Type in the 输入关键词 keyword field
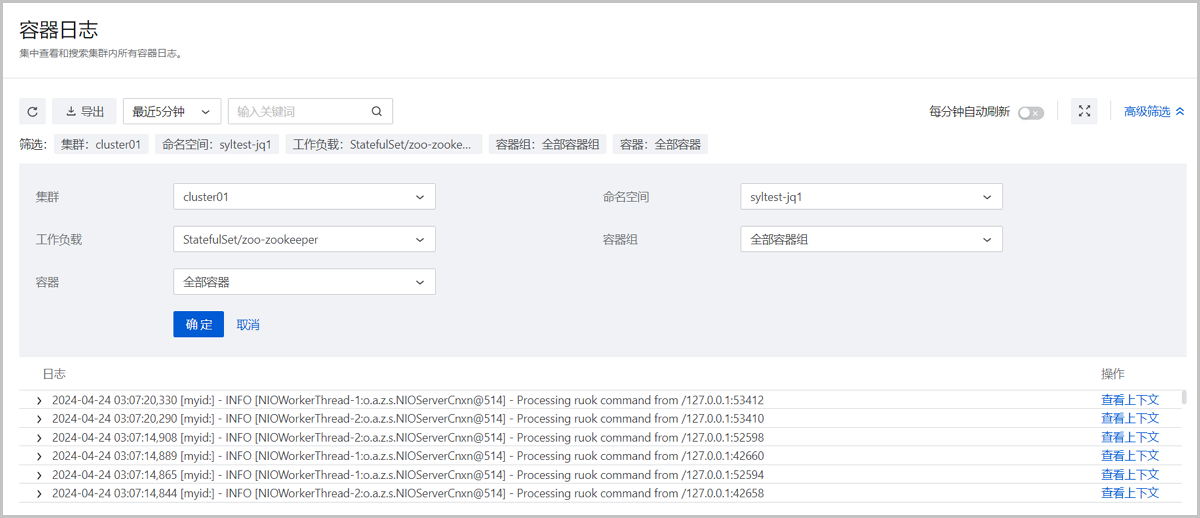This screenshot has height=518, width=1200. (x=298, y=111)
